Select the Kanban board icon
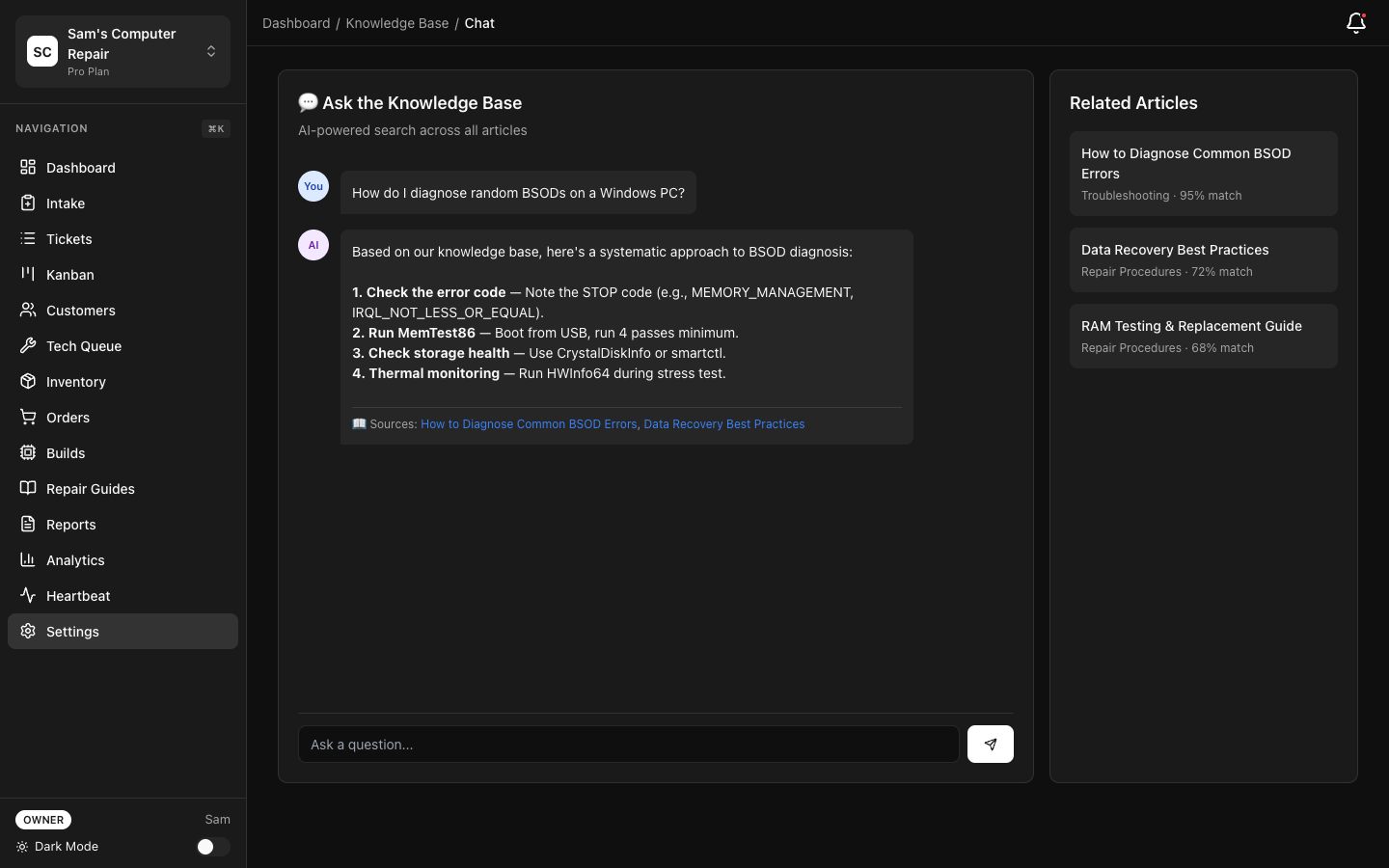The height and width of the screenshot is (868, 1389). click(27, 274)
